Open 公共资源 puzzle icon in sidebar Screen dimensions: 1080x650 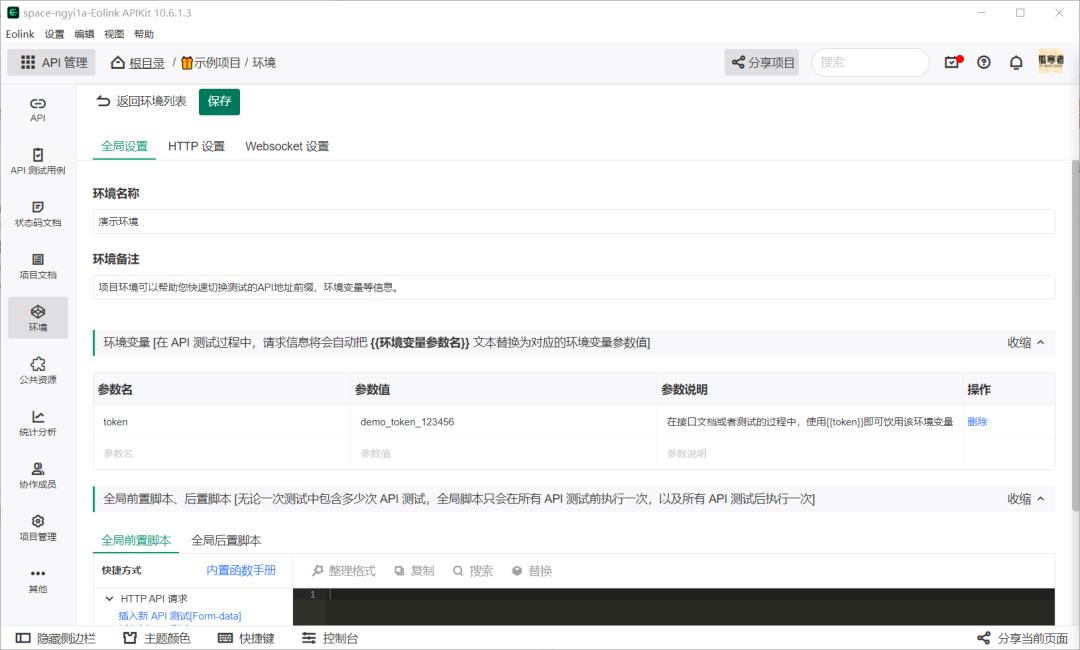(x=38, y=371)
